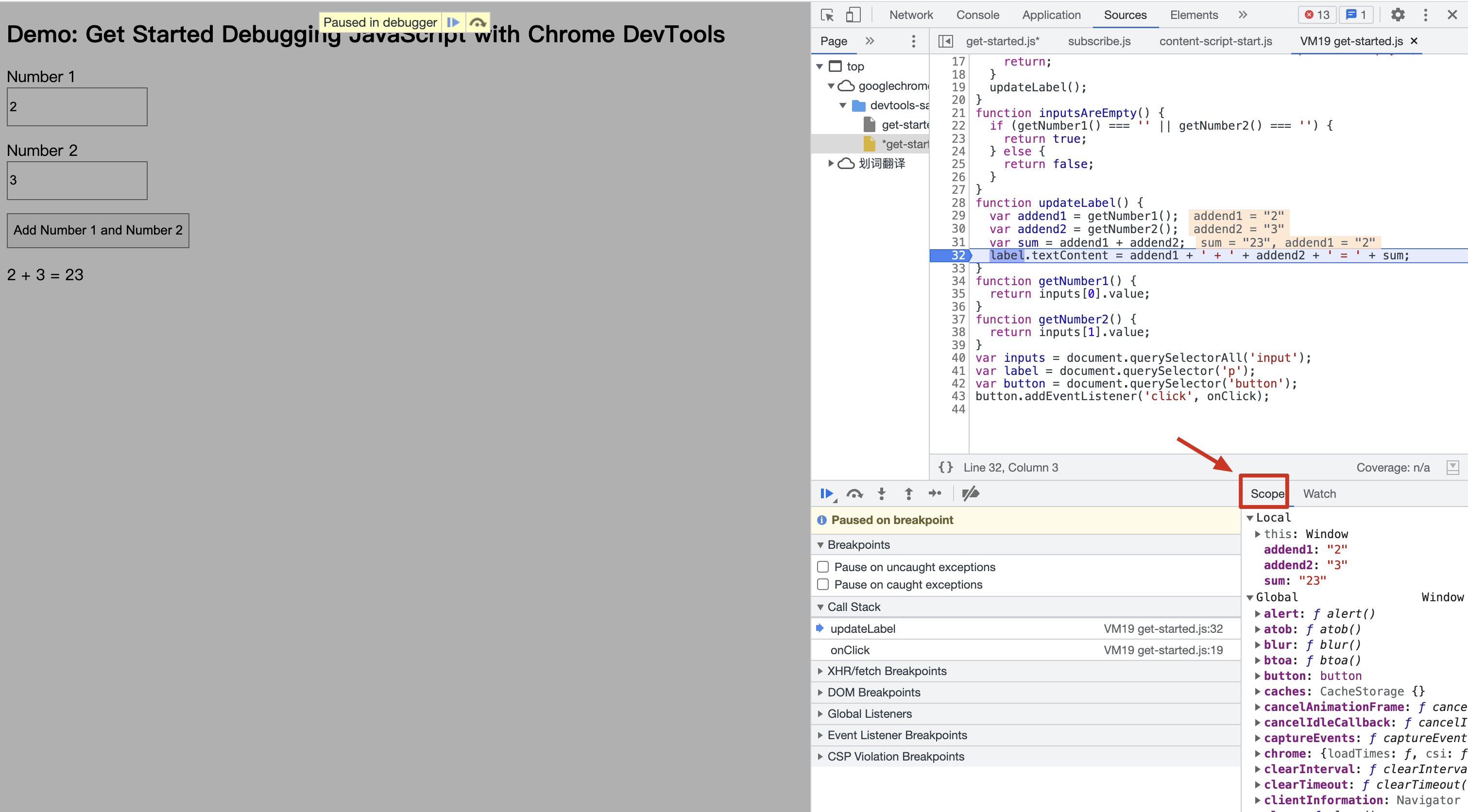
Task: Resume script execution in debugger toolbar
Action: tap(826, 493)
